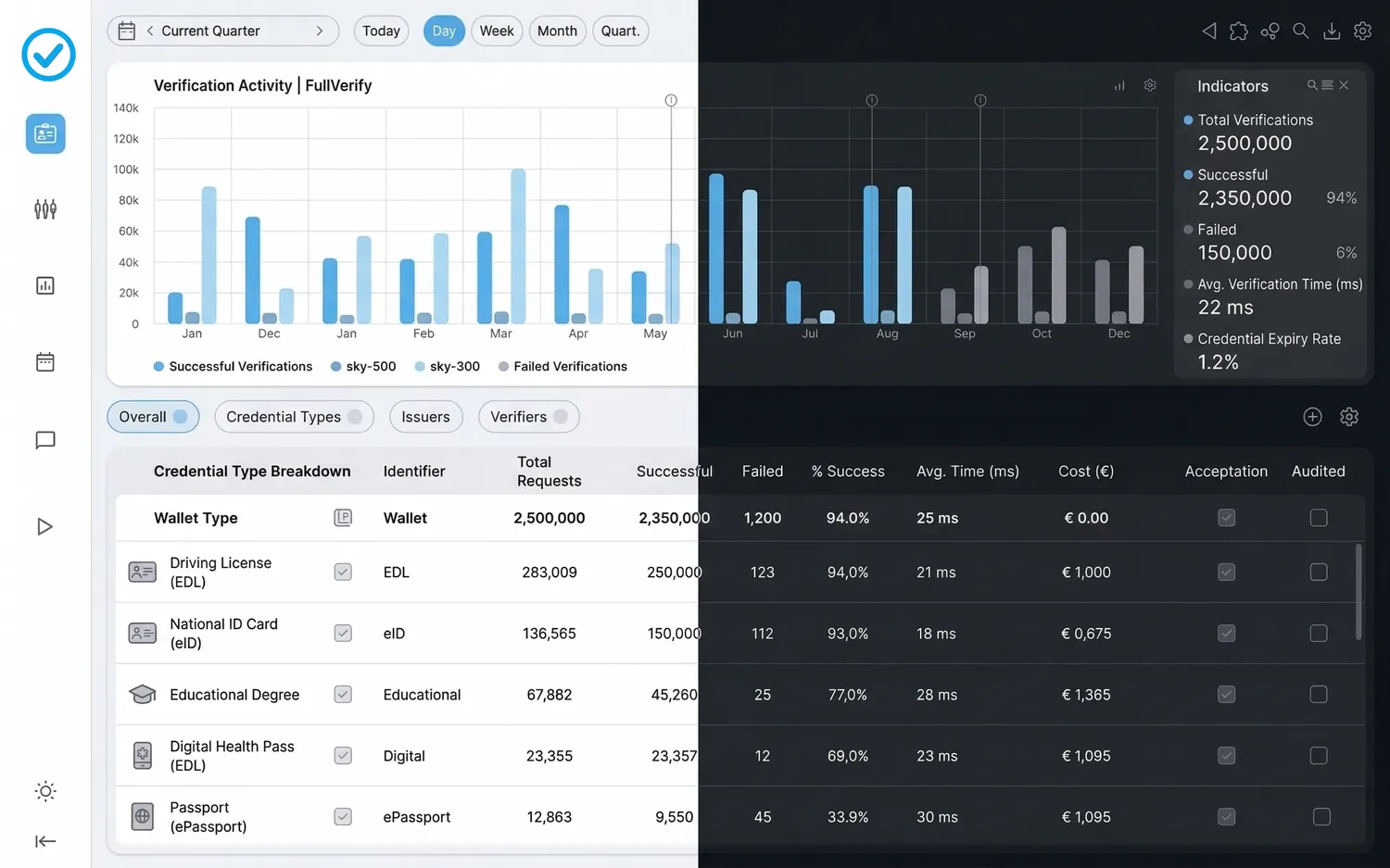
Task: Open the candlestick filters sidebar icon
Action: click(45, 209)
